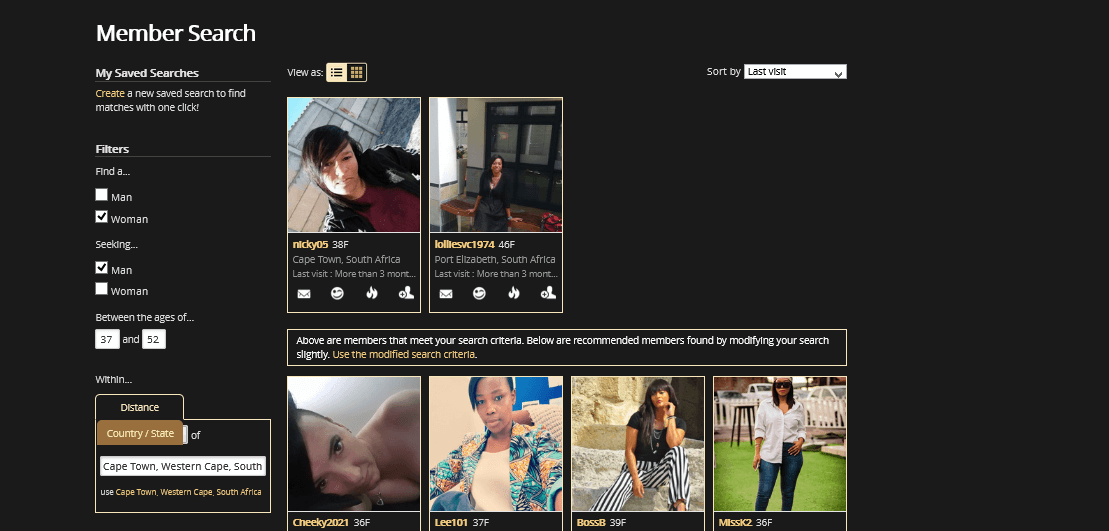1109x531 pixels.
Task: Click Use the modified search criteria link
Action: (x=404, y=354)
